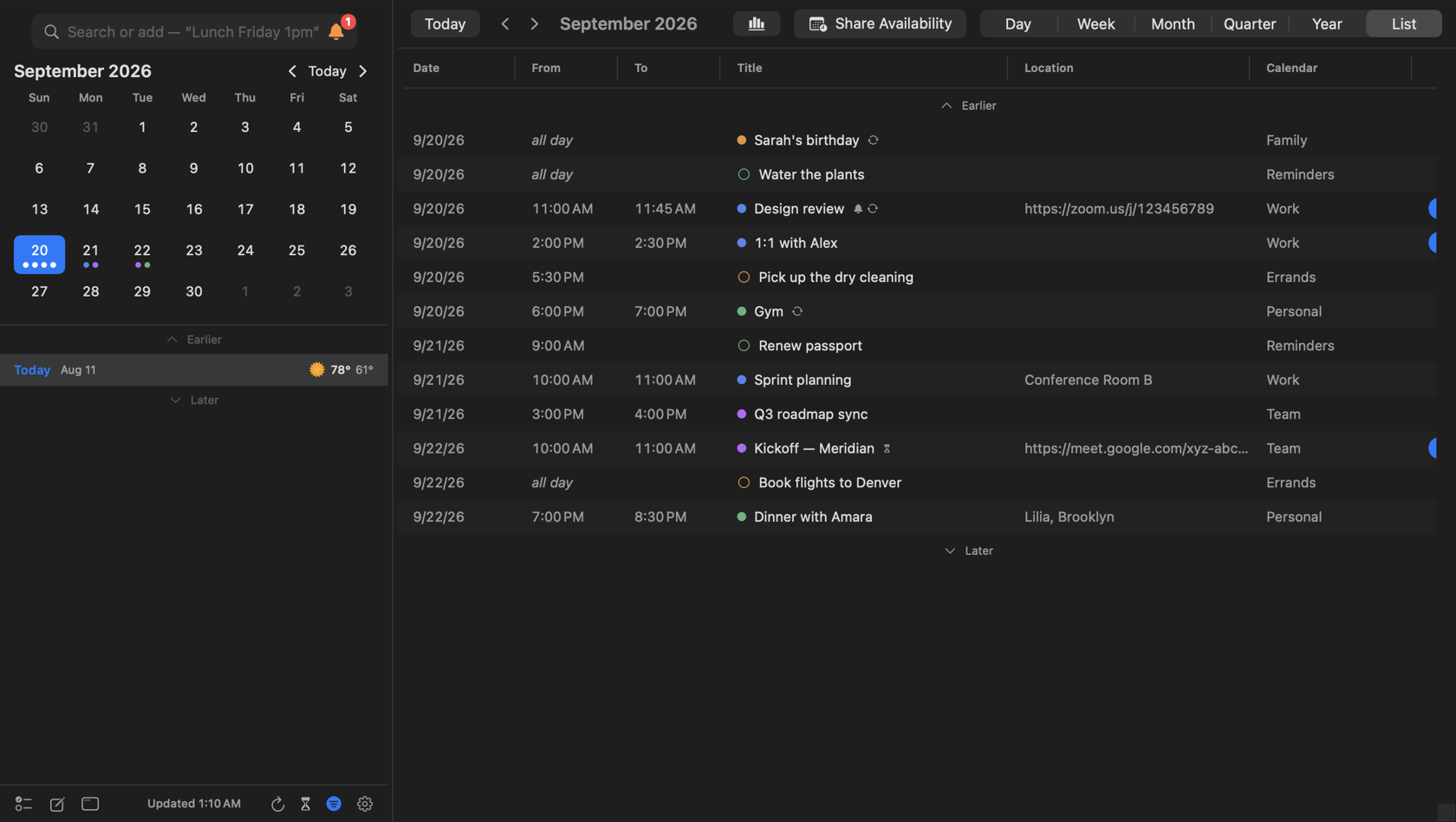Screen dimensions: 1456x822
Task: Click the new event compose icon
Action: pos(57,804)
